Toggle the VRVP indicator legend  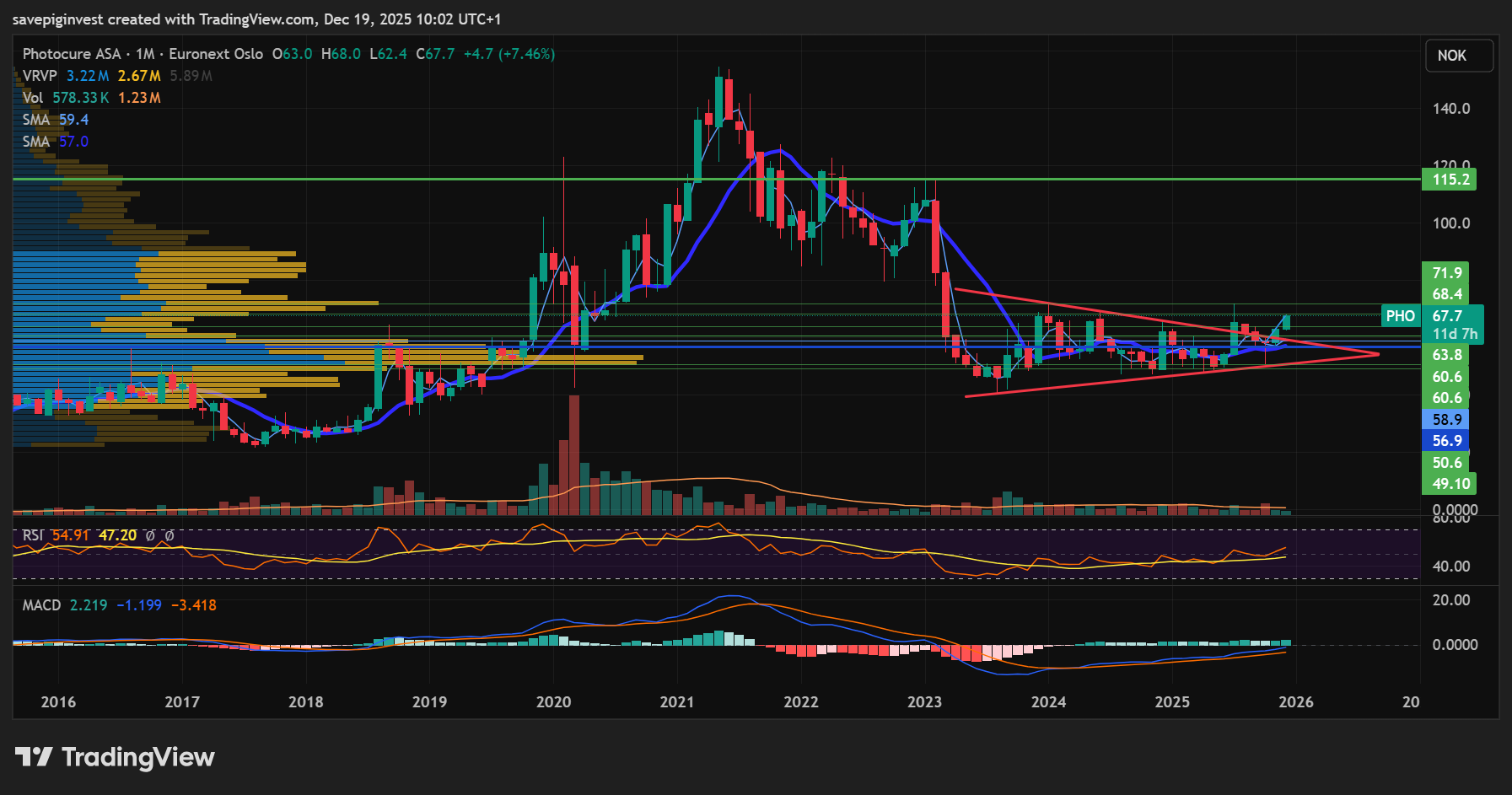(40, 76)
